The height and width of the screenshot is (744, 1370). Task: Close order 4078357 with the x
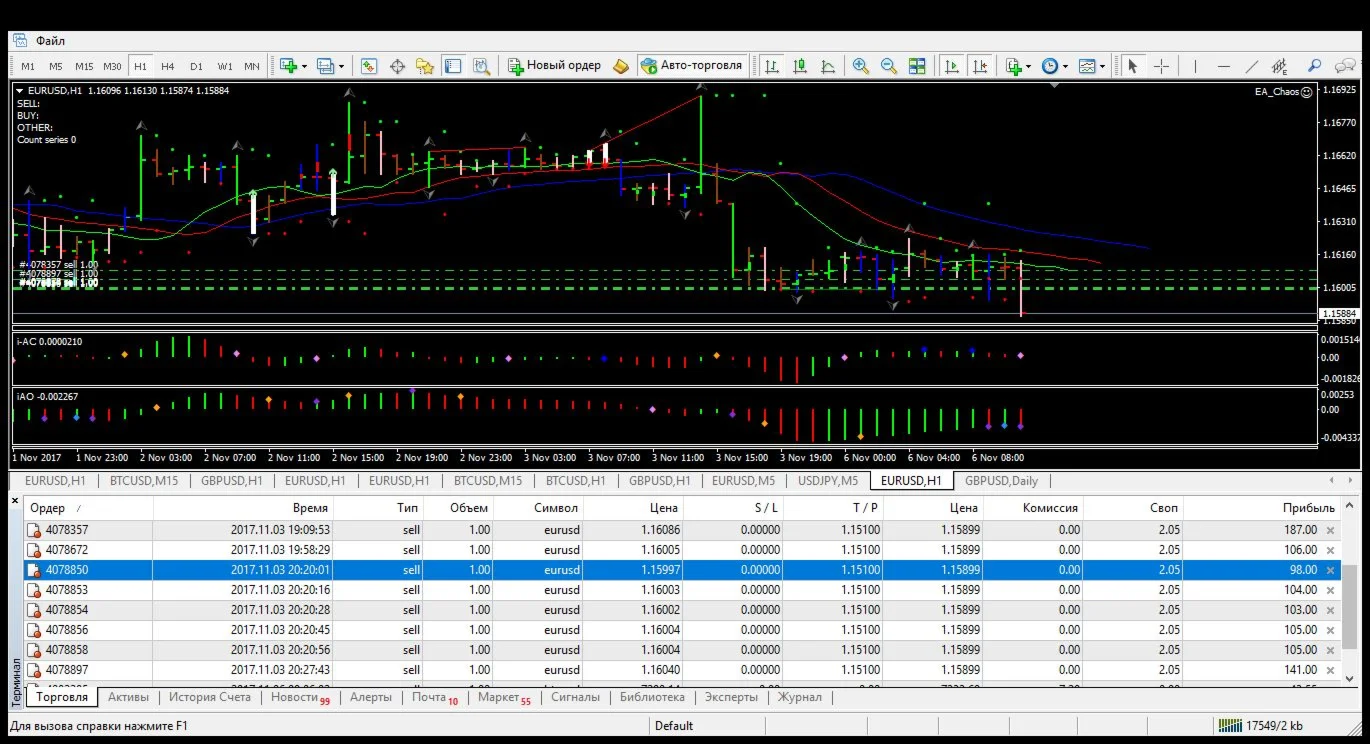(1330, 530)
